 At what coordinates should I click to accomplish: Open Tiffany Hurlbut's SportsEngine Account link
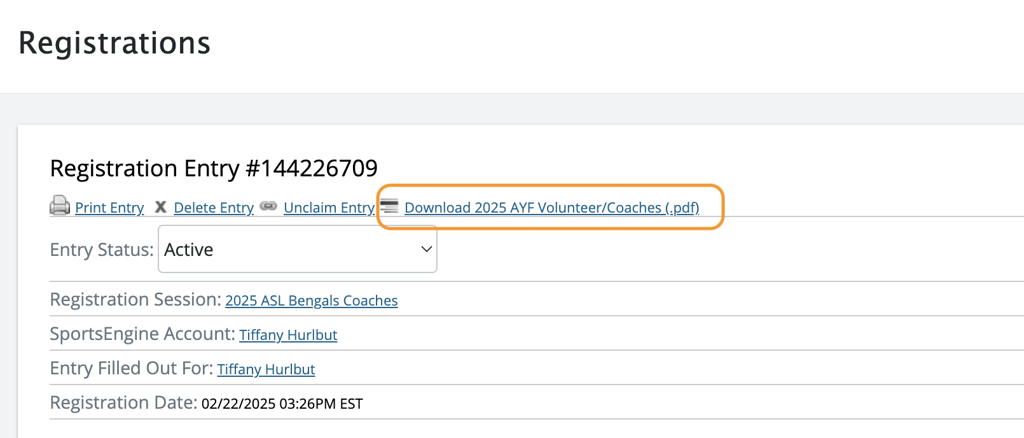tap(288, 335)
